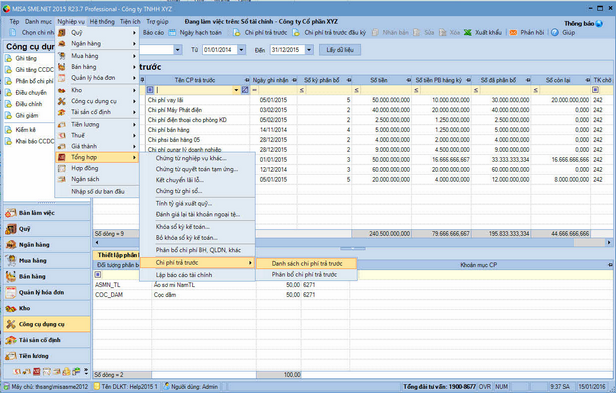Expand Chi phí trả trước submenu arrow
Image resolution: width=616 pixels, height=393 pixels.
(x=250, y=263)
